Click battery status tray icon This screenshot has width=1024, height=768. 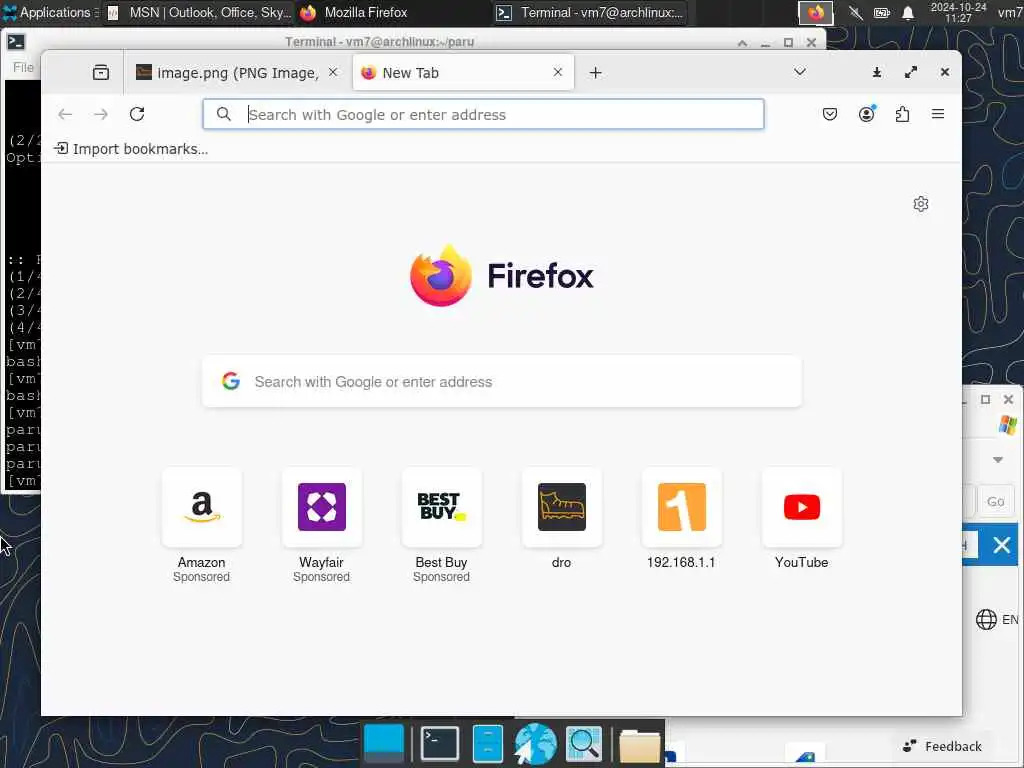(x=882, y=12)
